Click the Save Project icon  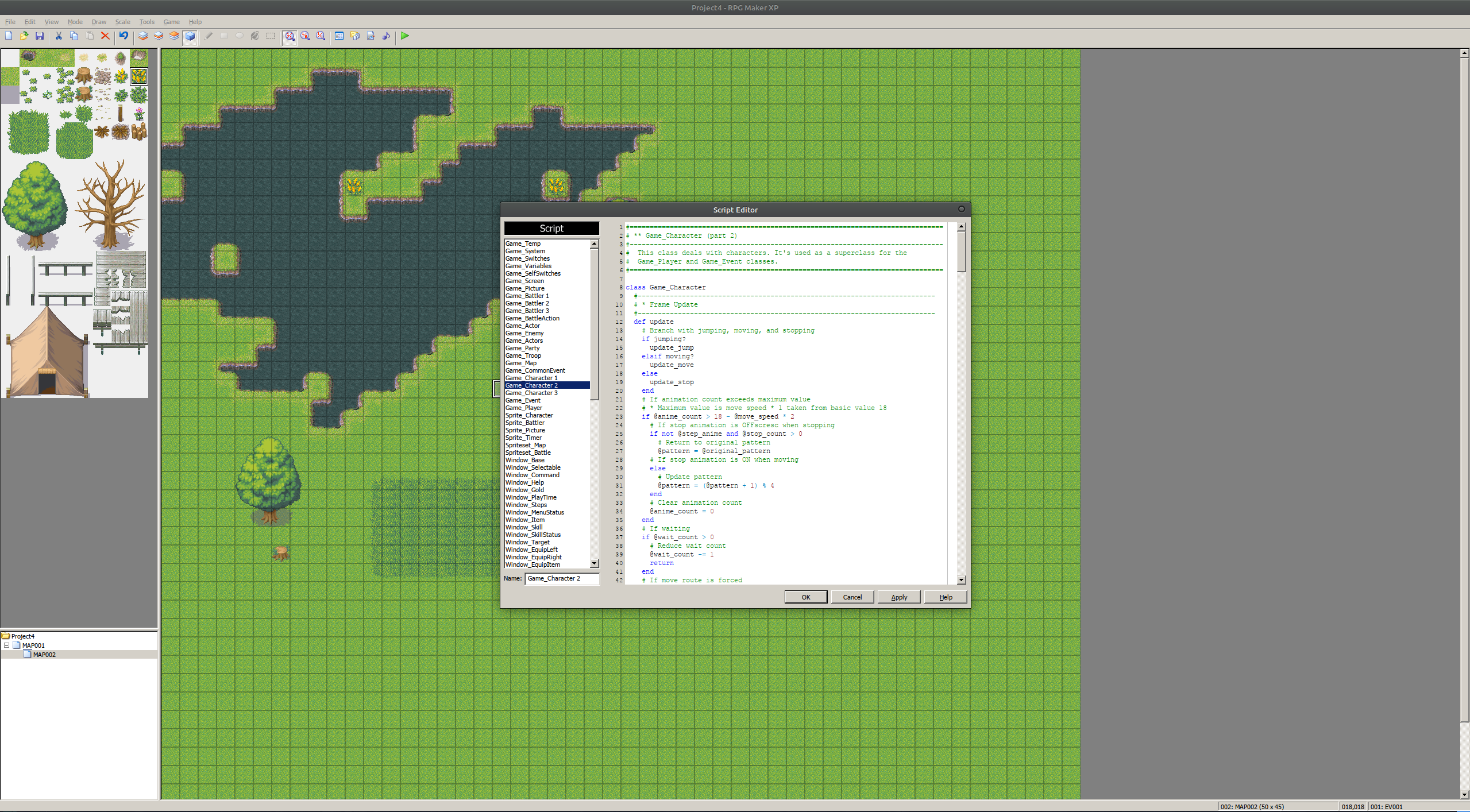40,36
